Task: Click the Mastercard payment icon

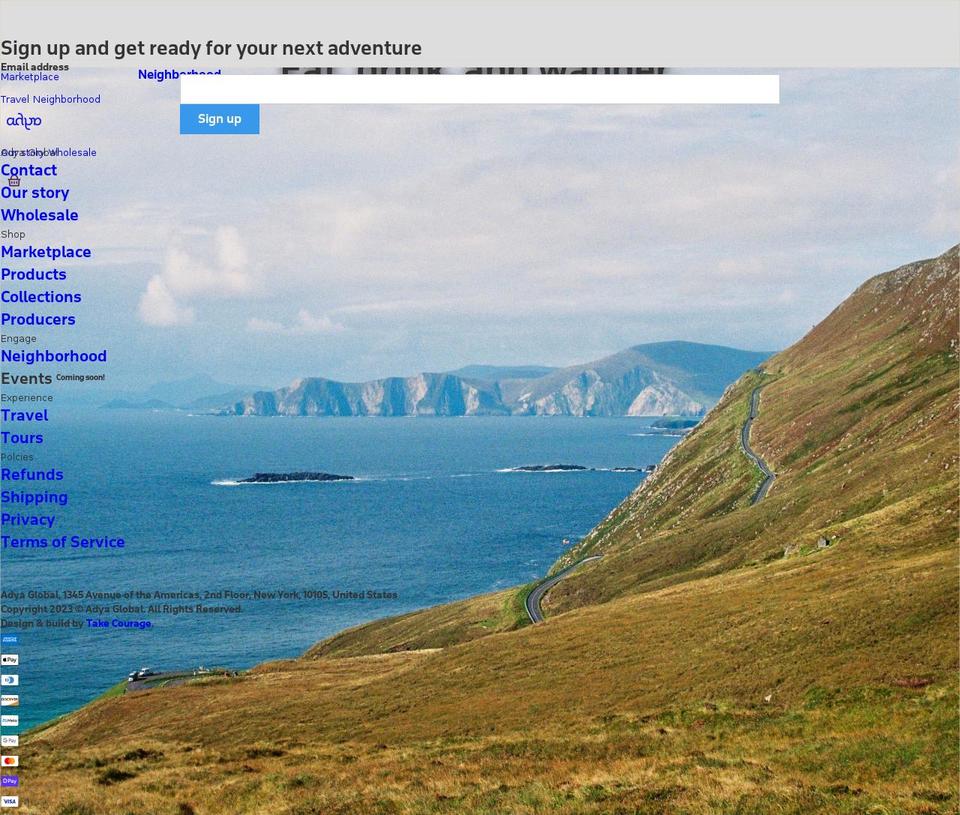Action: 10,761
